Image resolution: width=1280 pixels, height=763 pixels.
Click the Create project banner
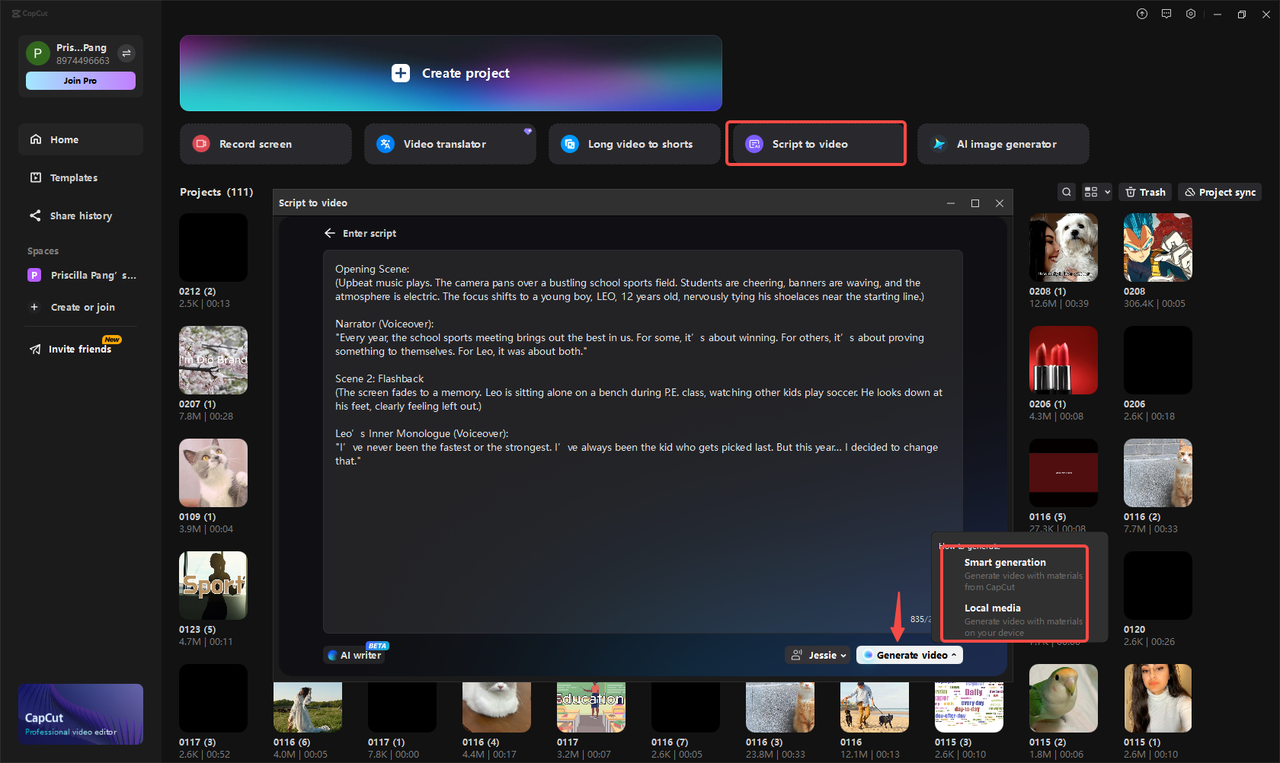[x=451, y=73]
